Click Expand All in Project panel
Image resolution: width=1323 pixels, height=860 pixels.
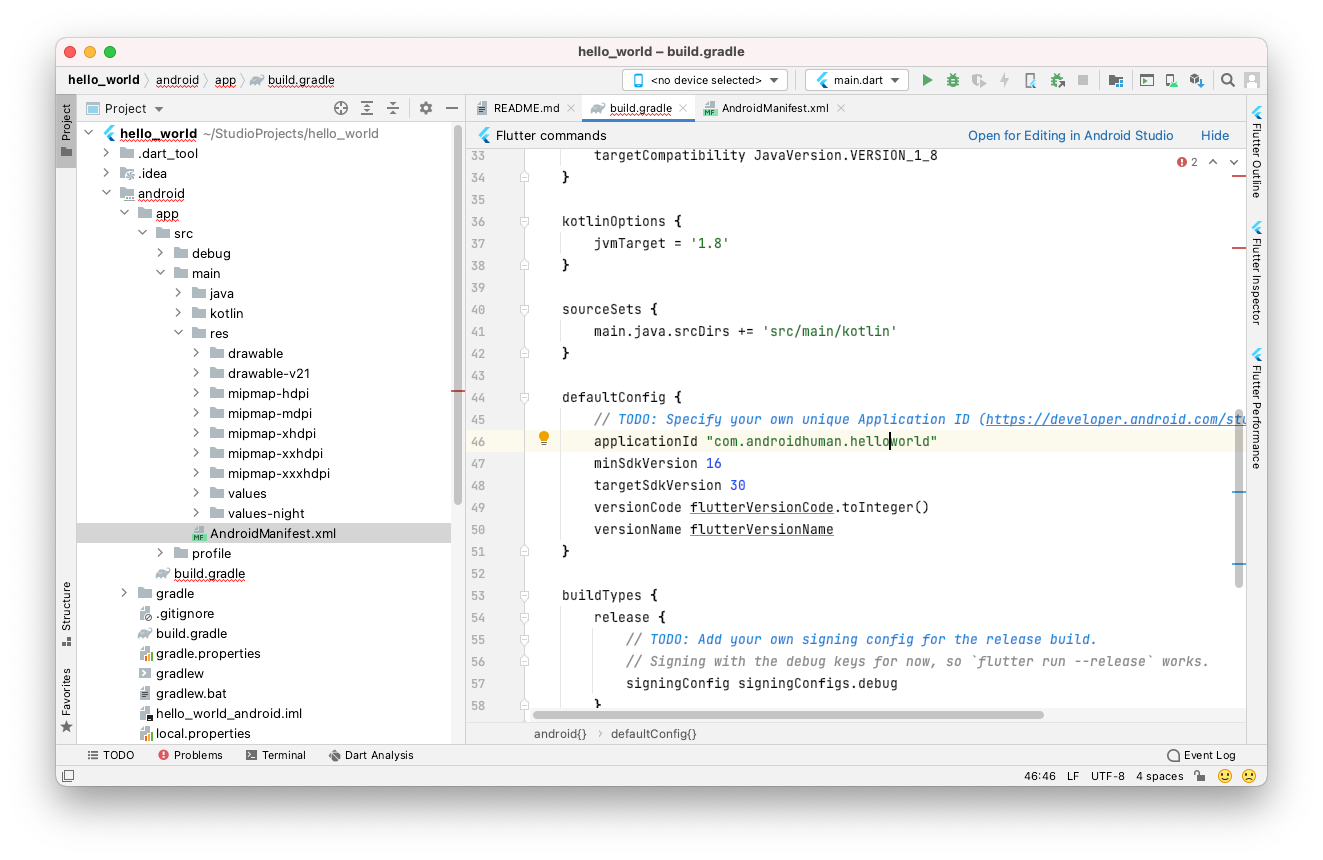click(367, 108)
